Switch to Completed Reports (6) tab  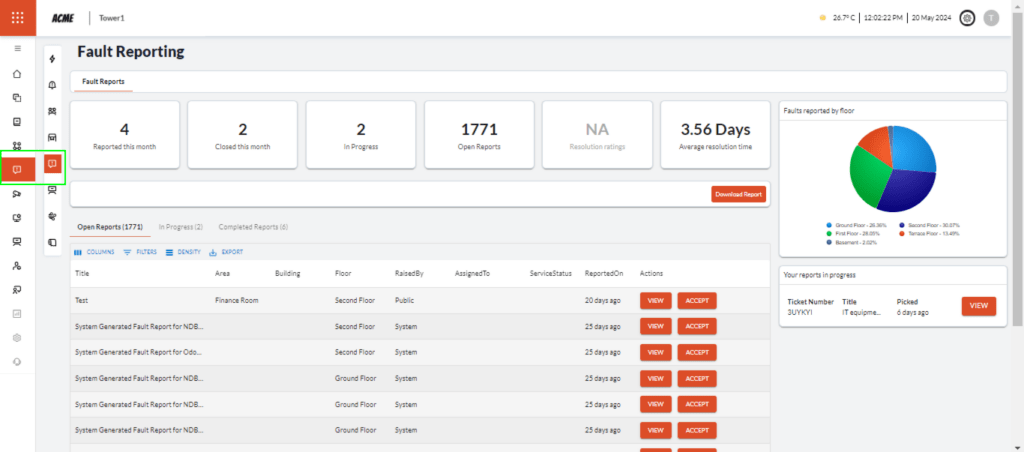pyautogui.click(x=253, y=227)
